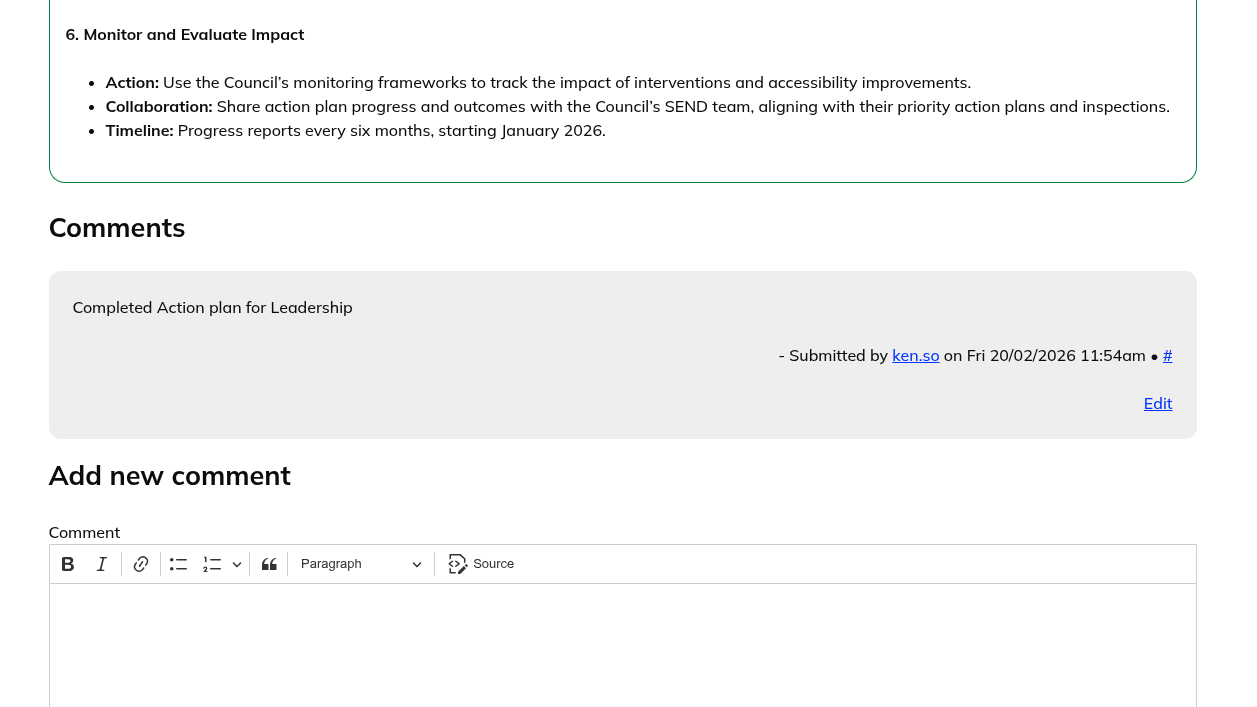This screenshot has height=707, width=1257.
Task: Start a numbered list in the comment
Action: 211,563
